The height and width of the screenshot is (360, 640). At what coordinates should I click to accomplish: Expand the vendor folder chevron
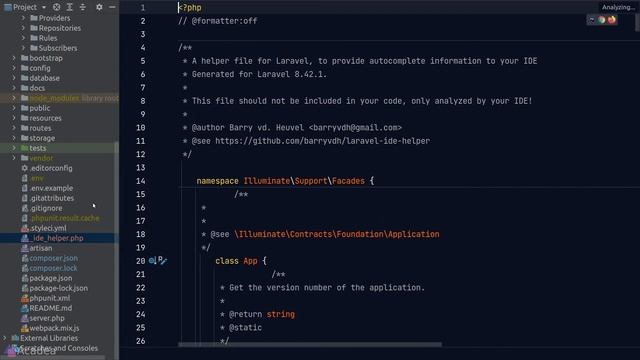click(x=14, y=158)
